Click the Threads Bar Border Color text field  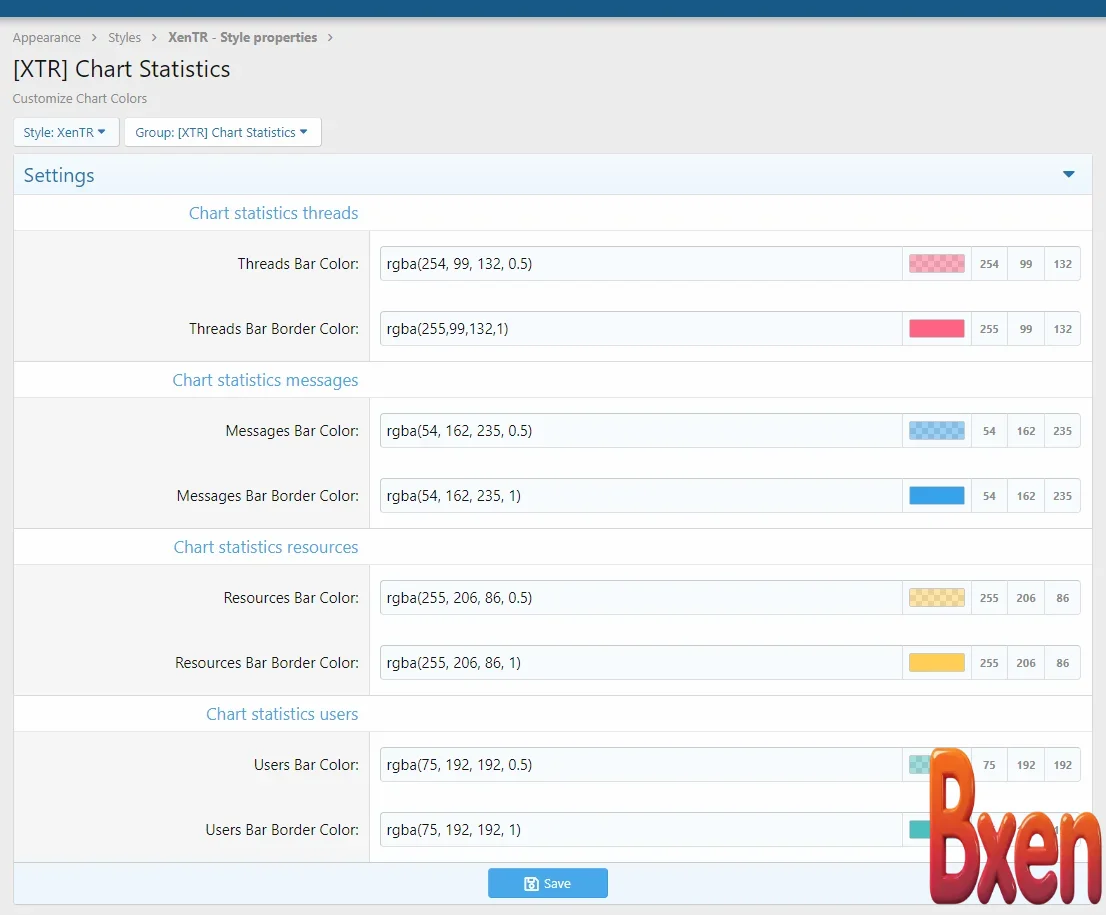[640, 328]
